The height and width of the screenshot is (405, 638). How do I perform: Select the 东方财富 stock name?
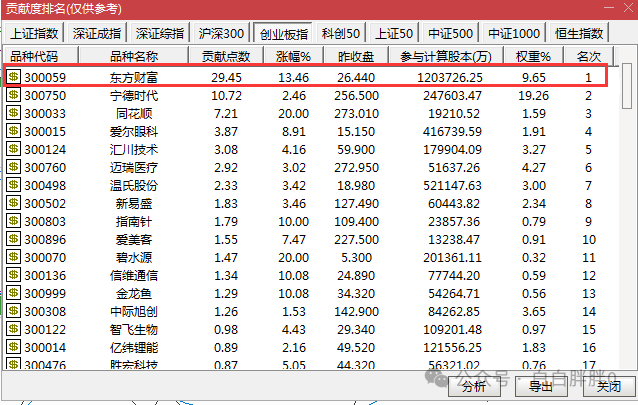pyautogui.click(x=133, y=77)
